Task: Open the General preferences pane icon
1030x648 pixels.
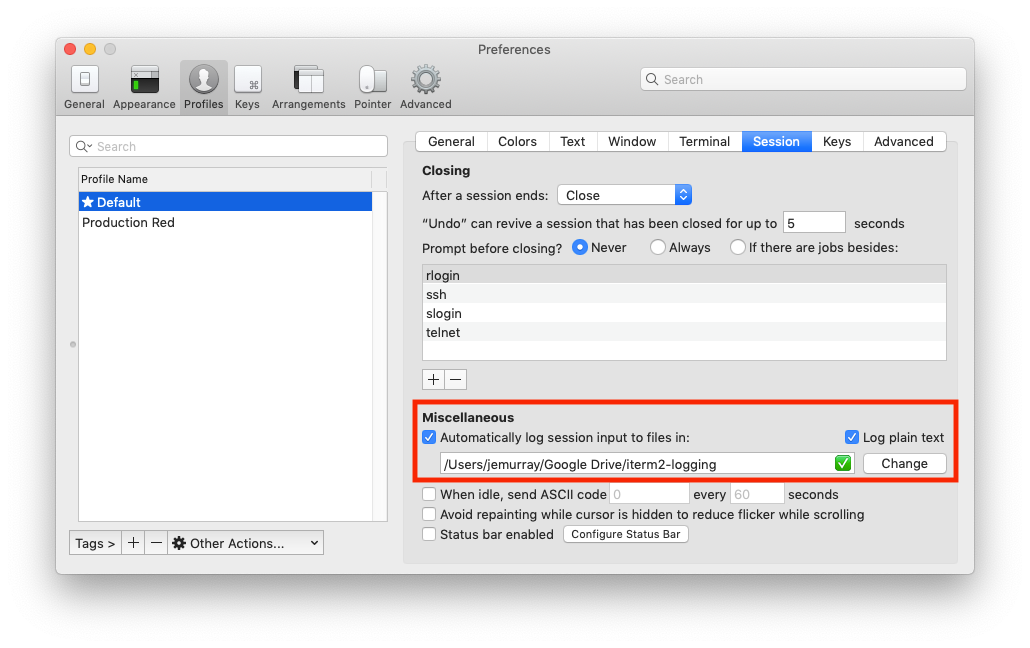Action: 84,86
